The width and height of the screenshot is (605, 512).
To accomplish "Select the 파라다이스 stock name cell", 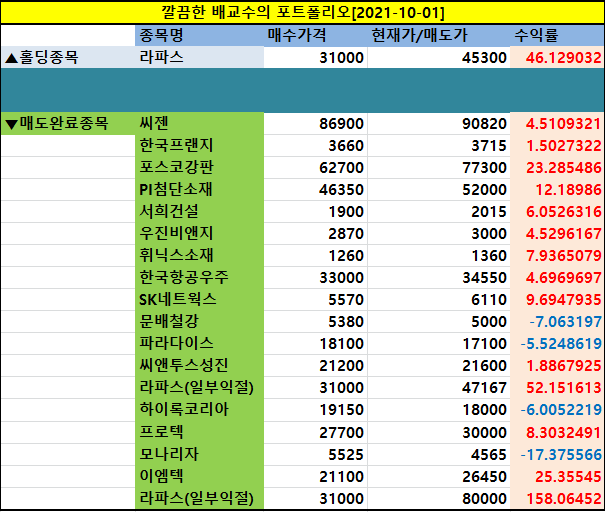I will point(199,343).
